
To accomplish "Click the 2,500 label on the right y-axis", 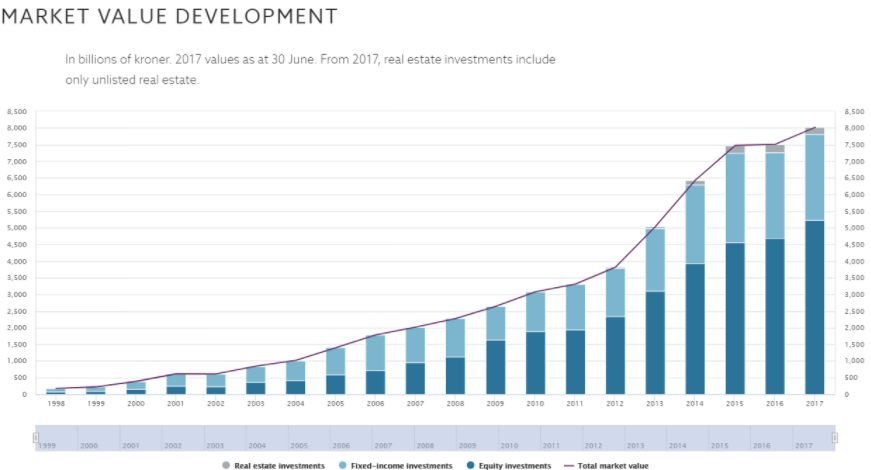I will click(854, 311).
